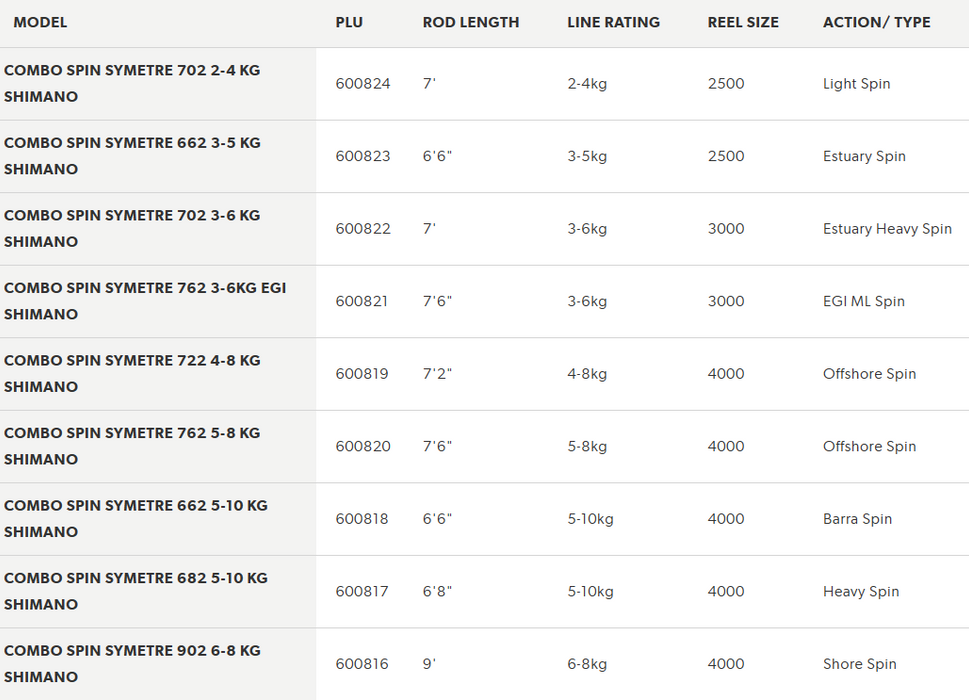Image resolution: width=969 pixels, height=700 pixels.
Task: Click the Barra Spin action cell
Action: 857,519
